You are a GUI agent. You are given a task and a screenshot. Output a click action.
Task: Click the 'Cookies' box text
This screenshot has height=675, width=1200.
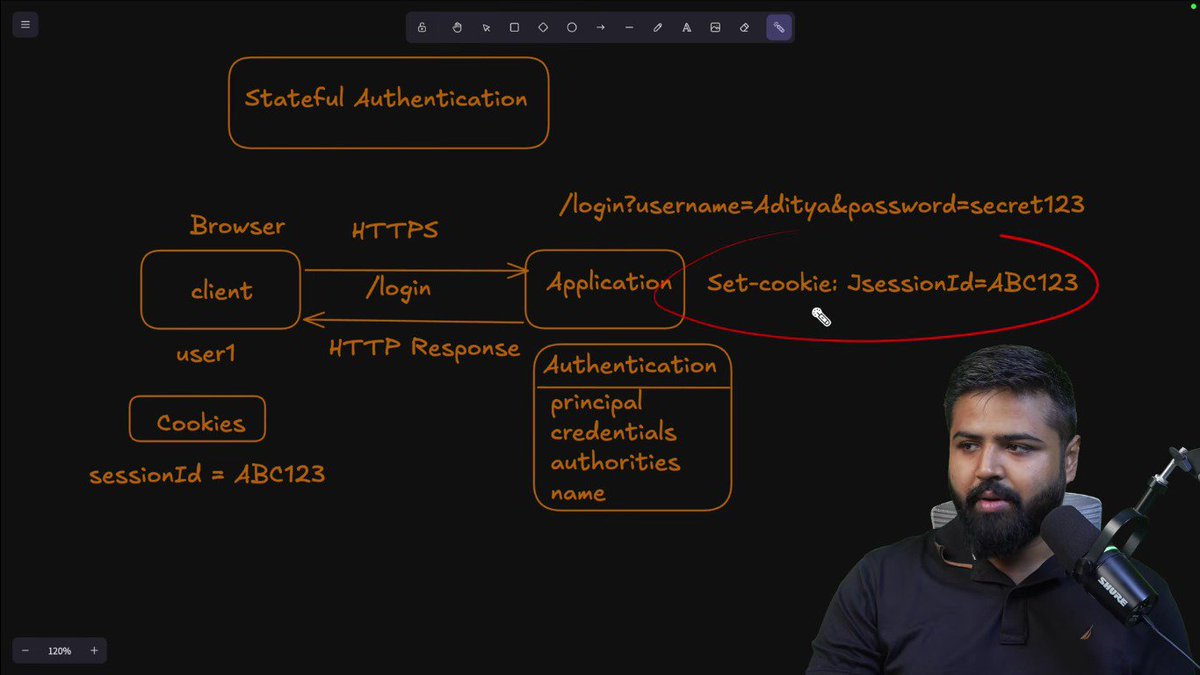[x=200, y=423]
